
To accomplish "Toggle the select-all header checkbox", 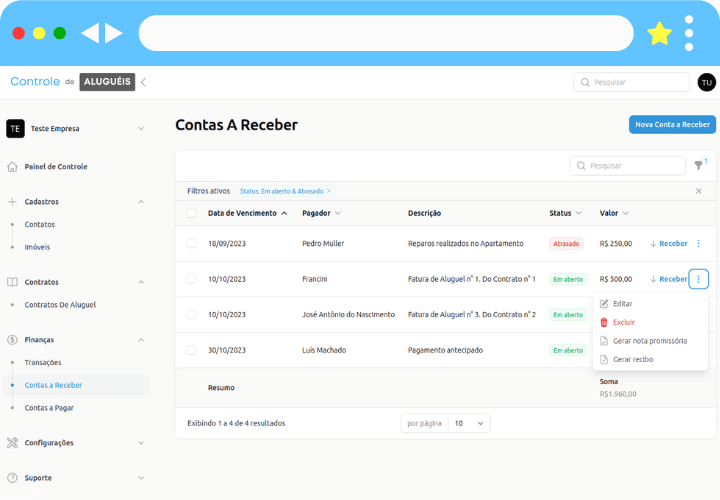I will pyautogui.click(x=191, y=213).
